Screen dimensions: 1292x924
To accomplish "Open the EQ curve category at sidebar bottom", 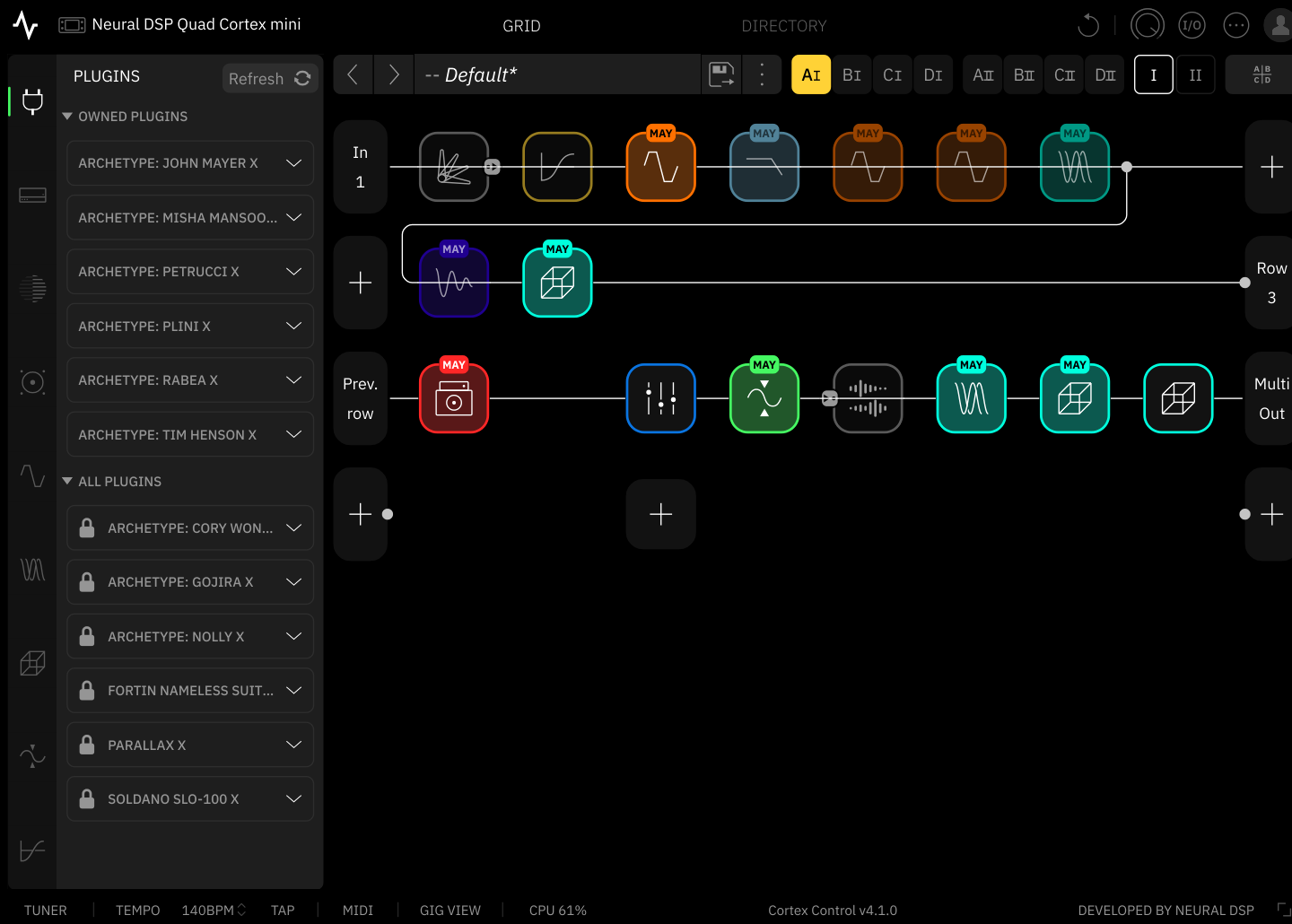I will pyautogui.click(x=32, y=850).
